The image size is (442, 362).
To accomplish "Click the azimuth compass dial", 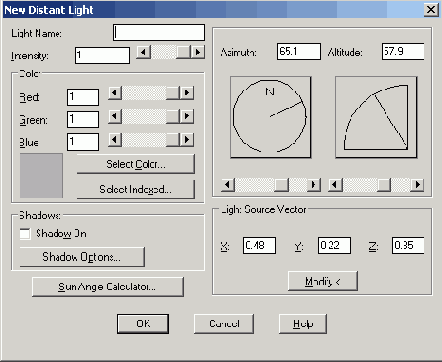I will [271, 117].
